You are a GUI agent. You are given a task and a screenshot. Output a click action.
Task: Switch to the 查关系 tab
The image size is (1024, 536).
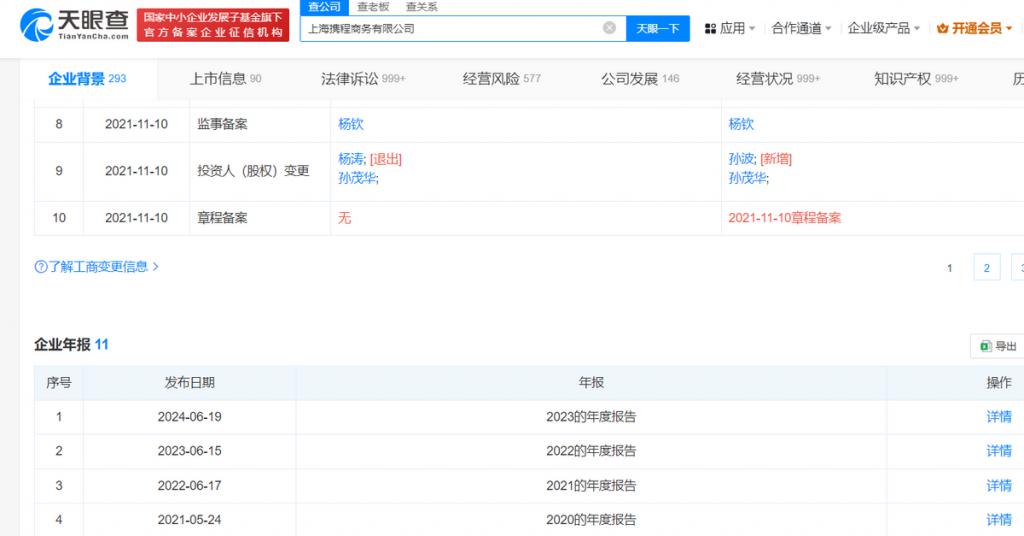click(x=421, y=6)
